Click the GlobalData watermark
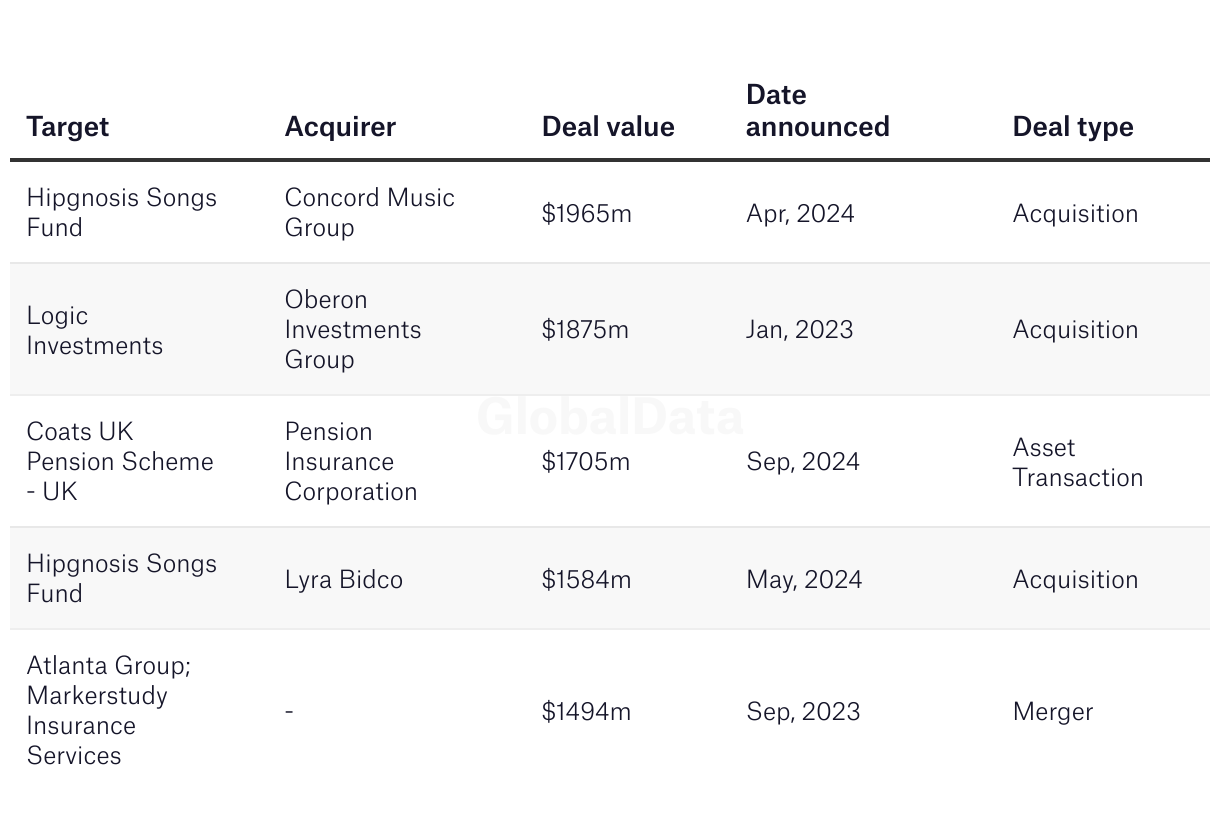This screenshot has height=832, width=1220. 610,417
